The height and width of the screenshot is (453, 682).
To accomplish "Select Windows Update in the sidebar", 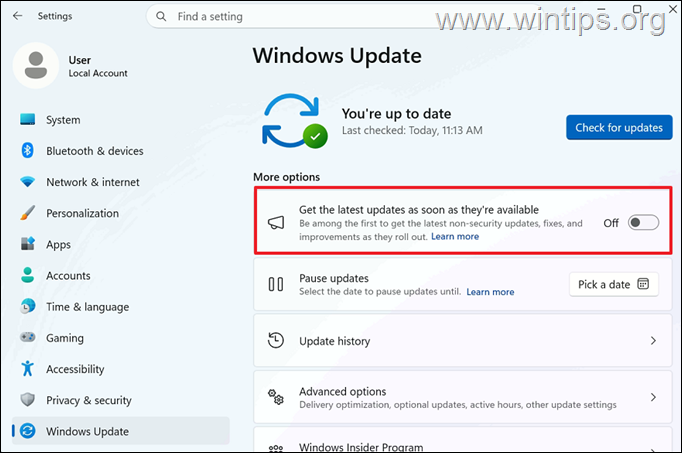I will point(120,431).
